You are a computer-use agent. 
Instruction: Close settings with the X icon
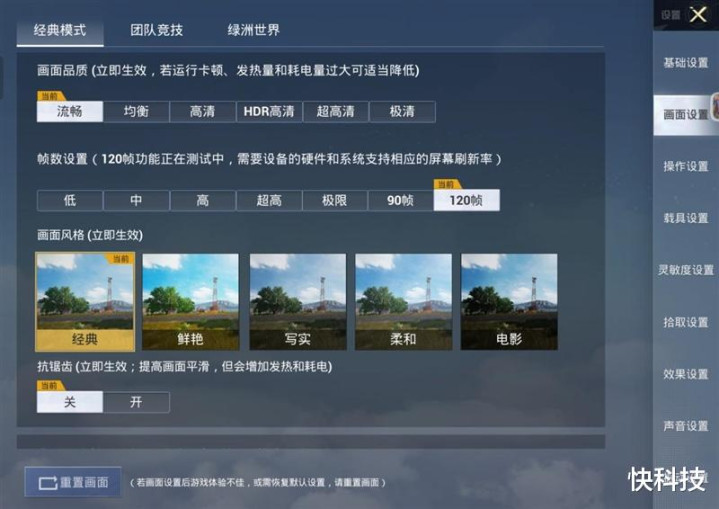[x=698, y=15]
